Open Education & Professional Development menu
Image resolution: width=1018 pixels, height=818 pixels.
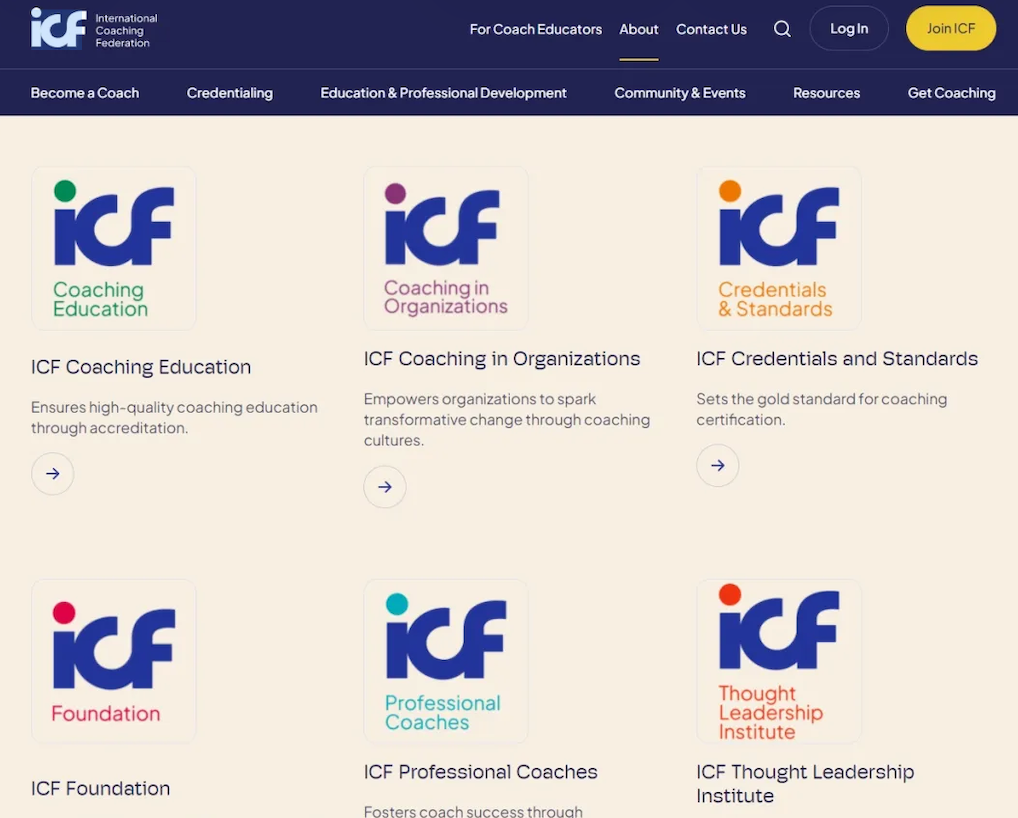(443, 93)
